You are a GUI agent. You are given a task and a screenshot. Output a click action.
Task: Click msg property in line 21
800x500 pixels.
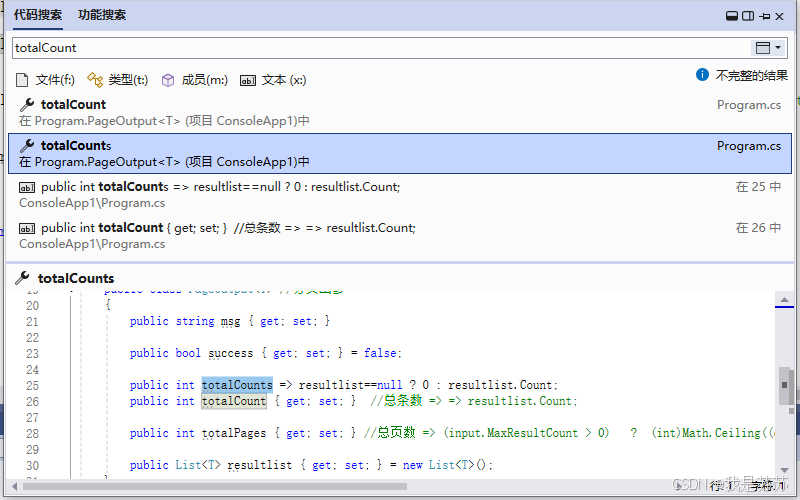pyautogui.click(x=230, y=321)
